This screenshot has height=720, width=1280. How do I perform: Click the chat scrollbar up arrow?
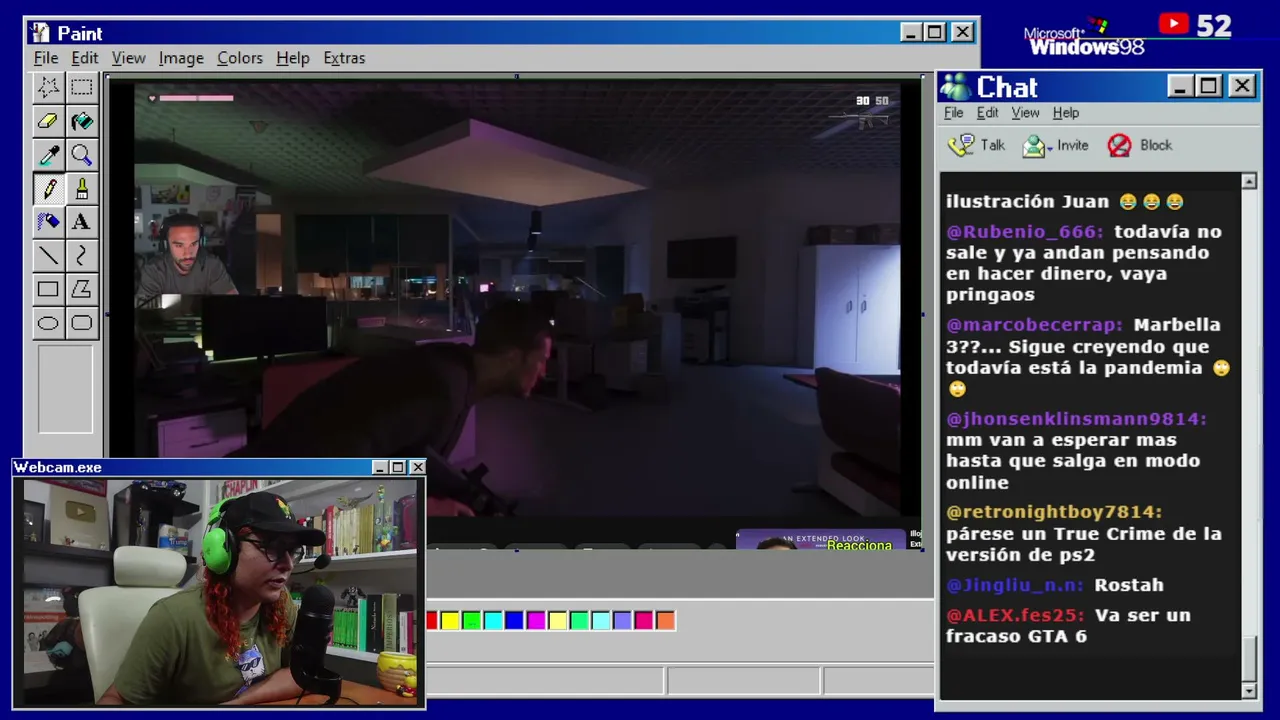tap(1249, 181)
